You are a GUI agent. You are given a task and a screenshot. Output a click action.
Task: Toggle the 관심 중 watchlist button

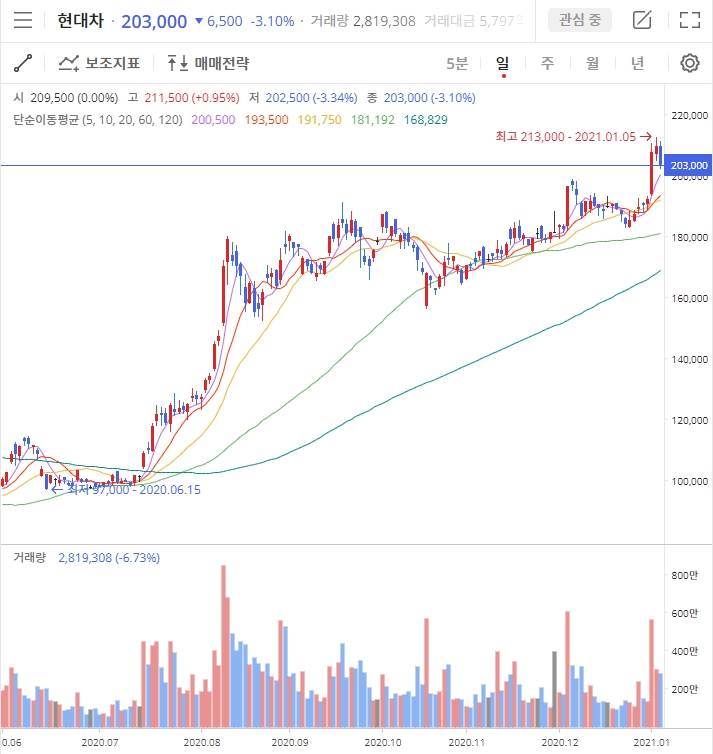(x=580, y=20)
